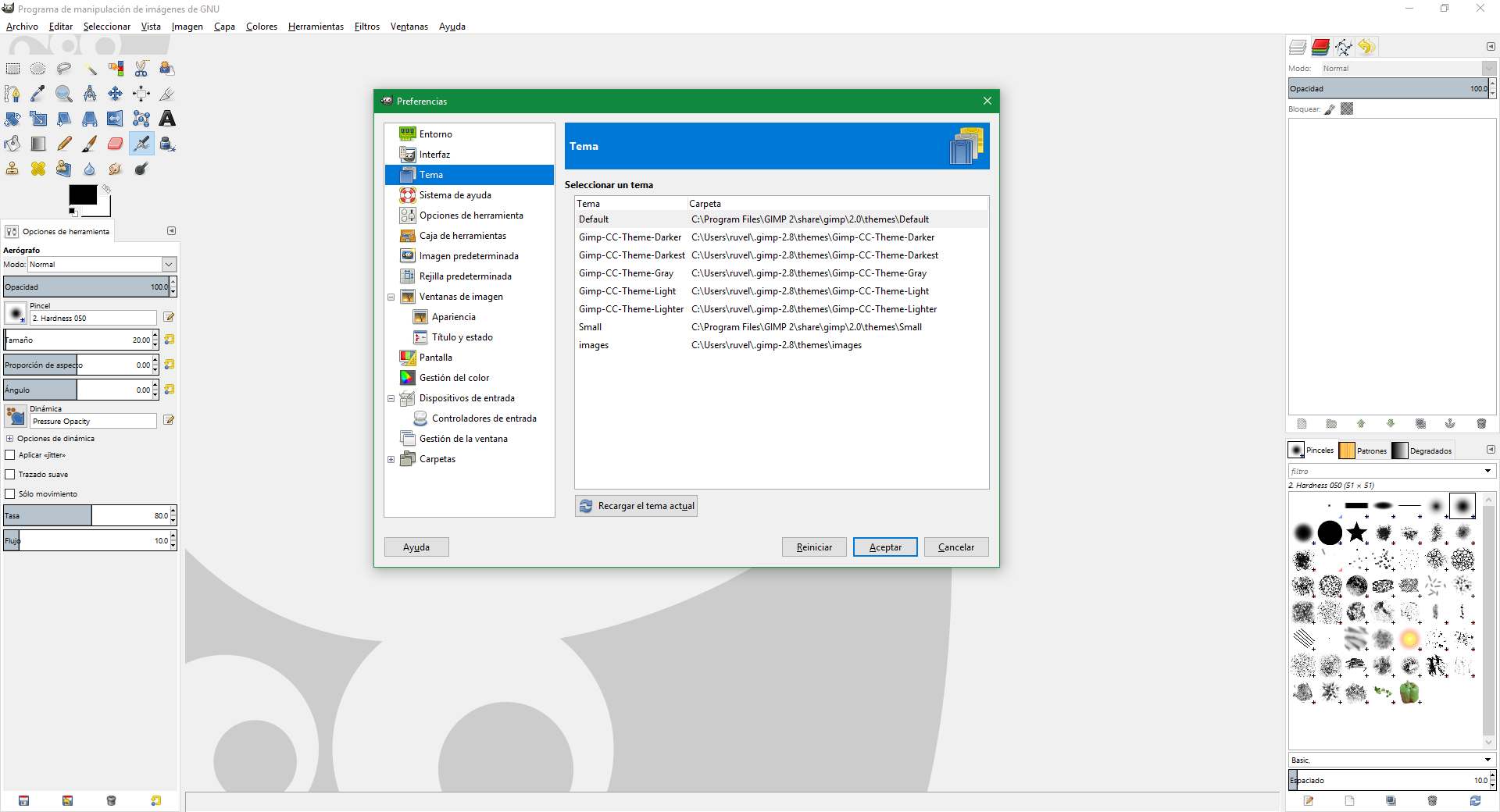1500x812 pixels.
Task: Click Recargar el tema actual
Action: pyautogui.click(x=636, y=506)
